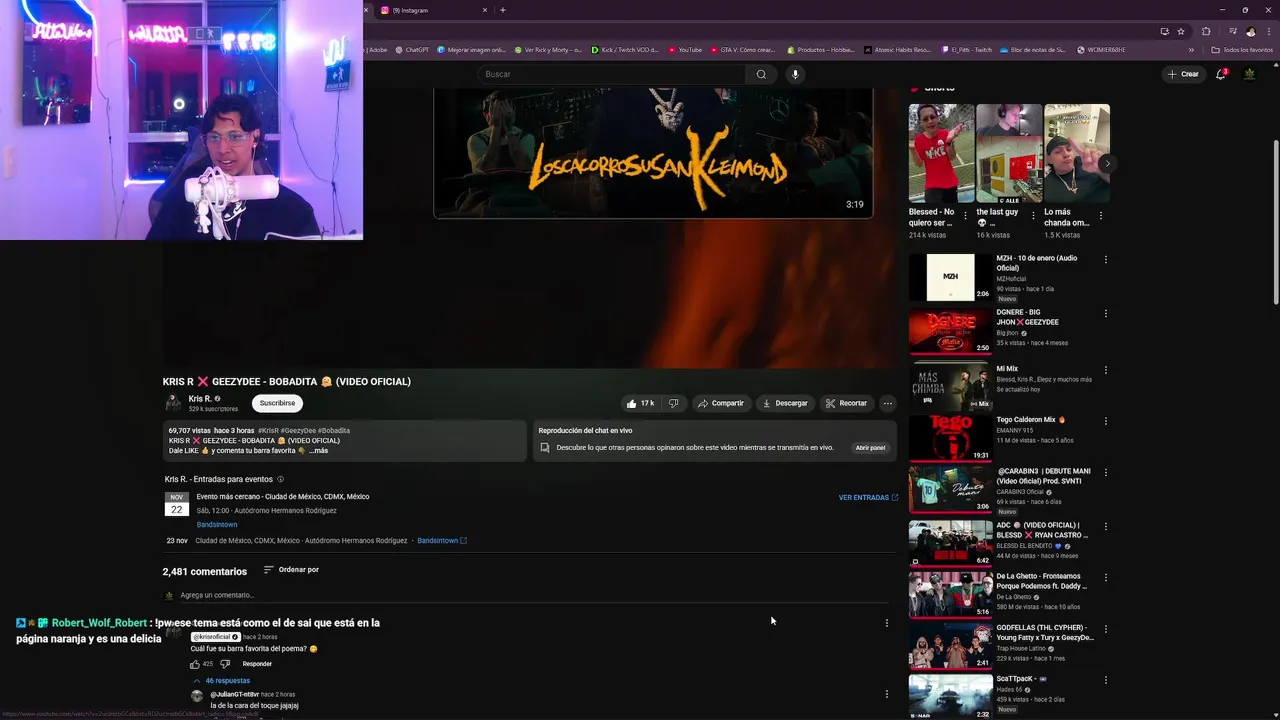Viewport: 1280px width, 720px height.
Task: Open options menu for @JulianGT comment
Action: 886,694
